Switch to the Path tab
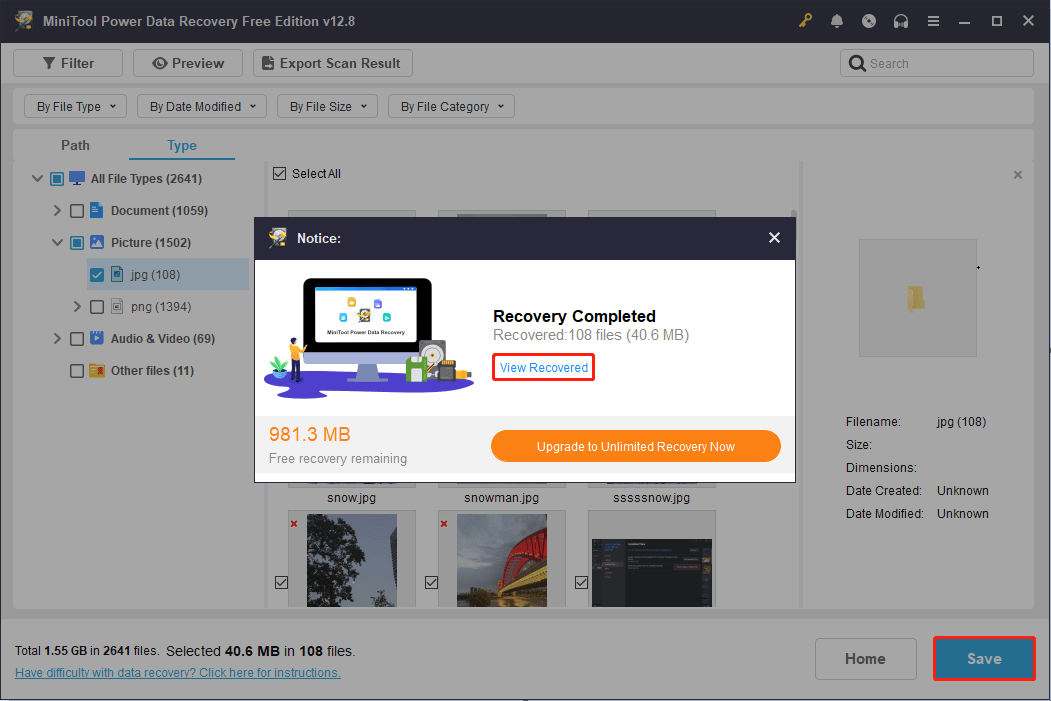Image resolution: width=1051 pixels, height=701 pixels. coord(75,145)
